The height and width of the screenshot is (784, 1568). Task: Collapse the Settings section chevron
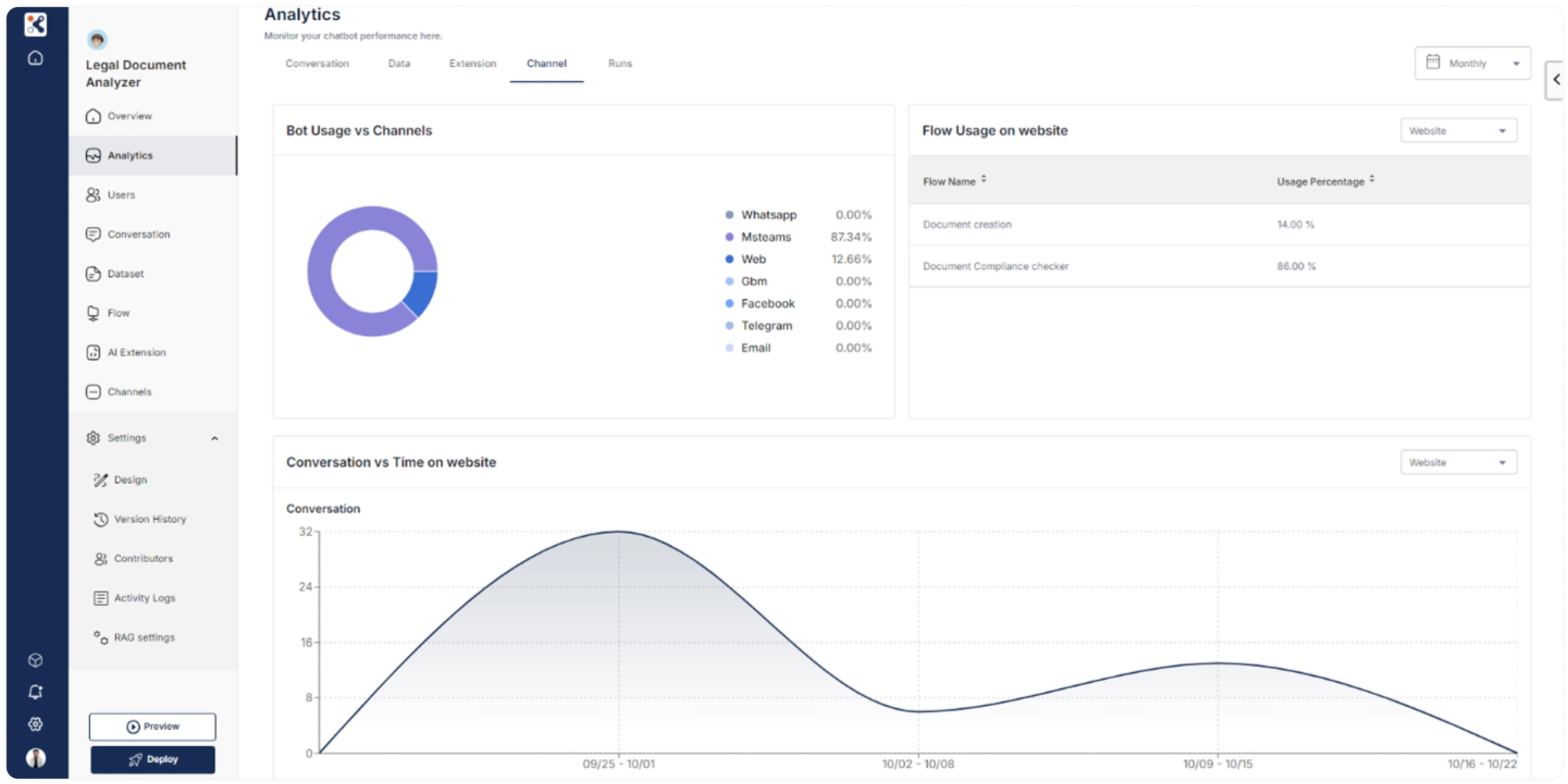(x=214, y=438)
